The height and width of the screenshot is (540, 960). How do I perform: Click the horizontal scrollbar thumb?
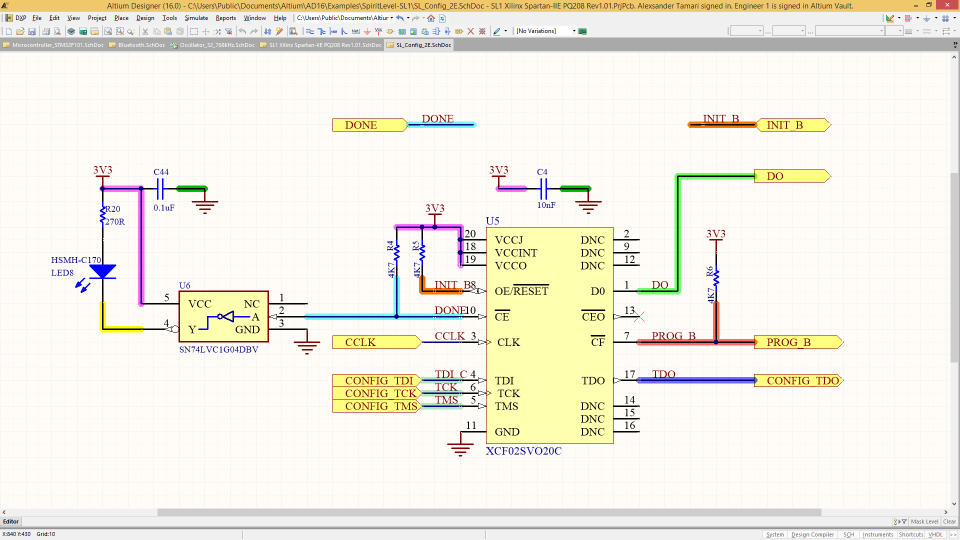pyautogui.click(x=489, y=512)
